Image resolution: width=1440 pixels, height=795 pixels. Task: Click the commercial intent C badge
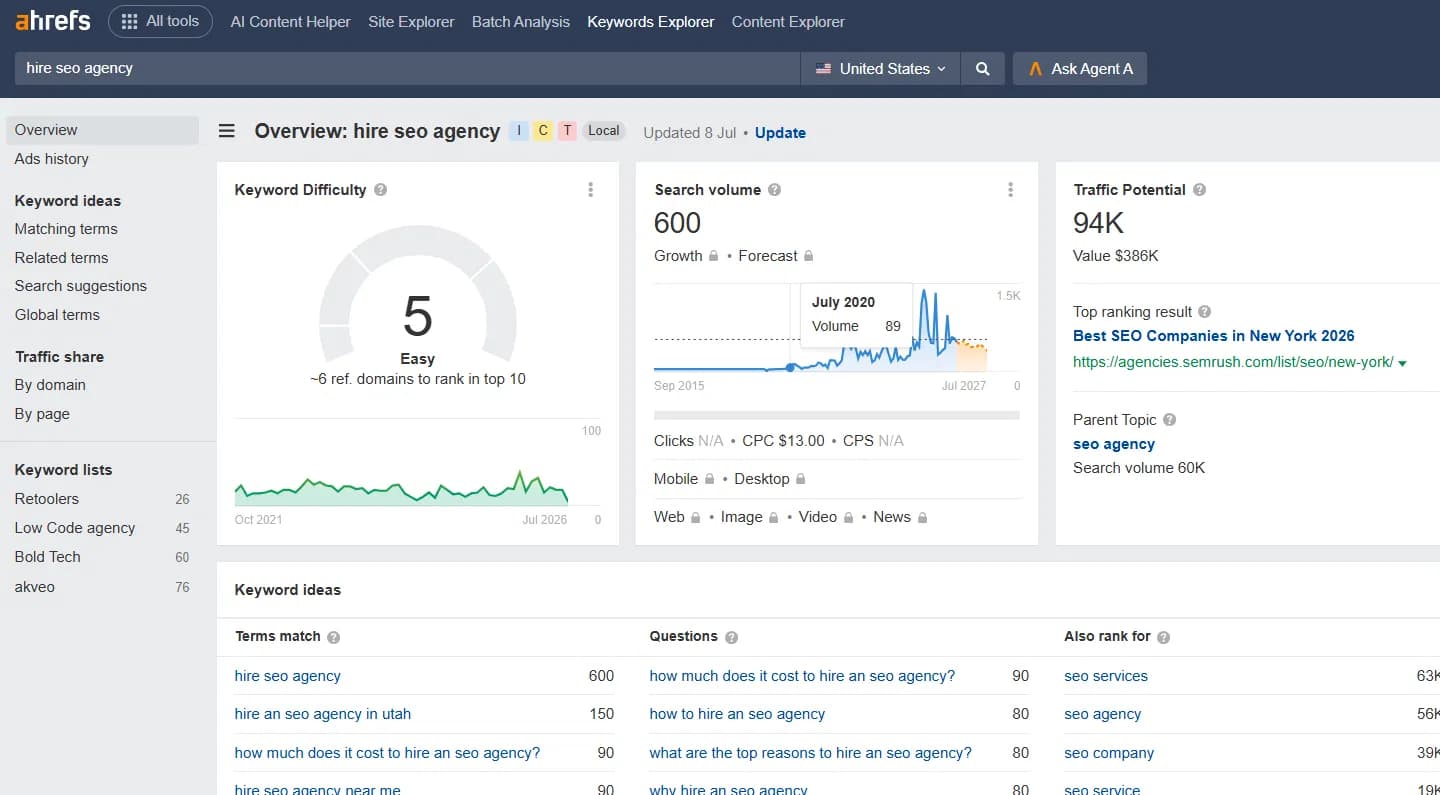pyautogui.click(x=543, y=131)
